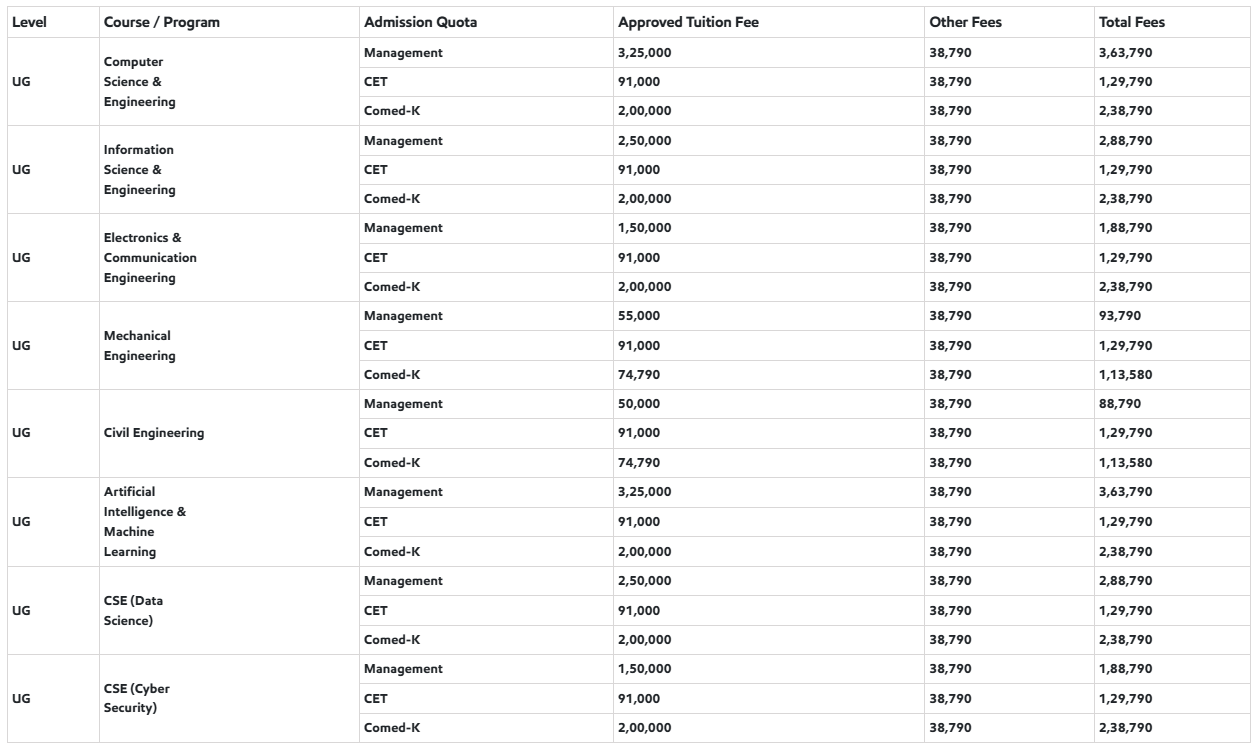Screen dimensions: 1260x746
Task: Click the CSE (Cyber Security) course cell
Action: (x=136, y=697)
